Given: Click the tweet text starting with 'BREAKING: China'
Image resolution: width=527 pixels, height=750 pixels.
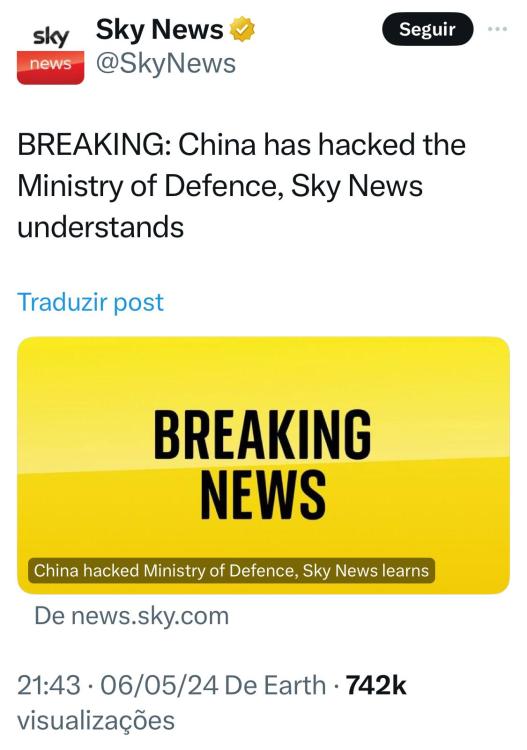Looking at the screenshot, I should tap(242, 186).
